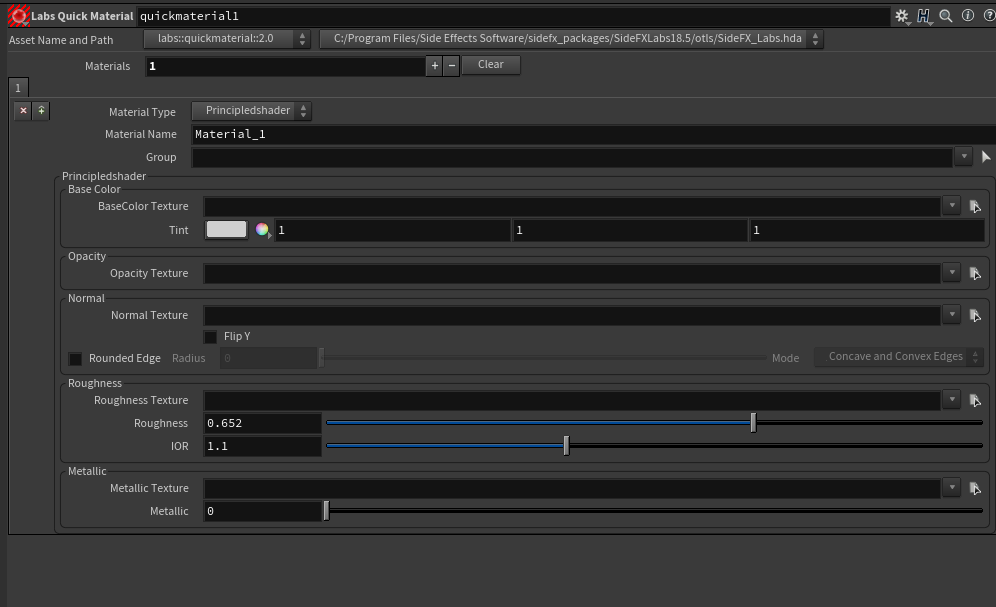Click the Clear materials button
The height and width of the screenshot is (607, 996).
click(x=491, y=65)
